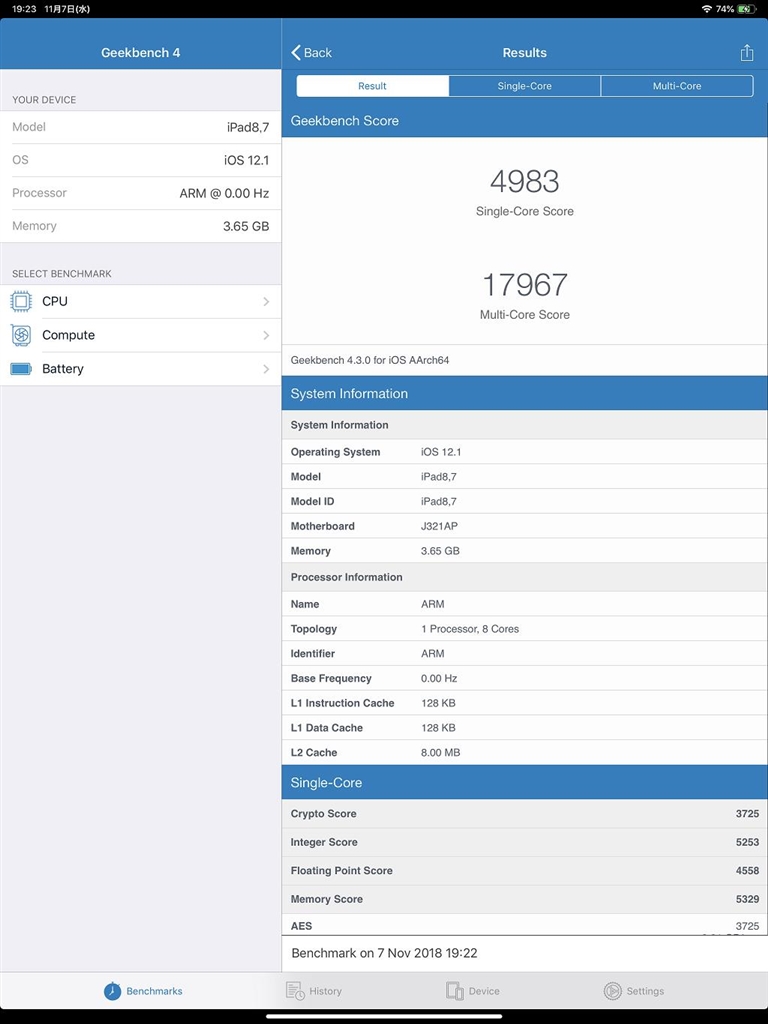Select the 17967 multi-core score
This screenshot has width=768, height=1024.
(524, 285)
